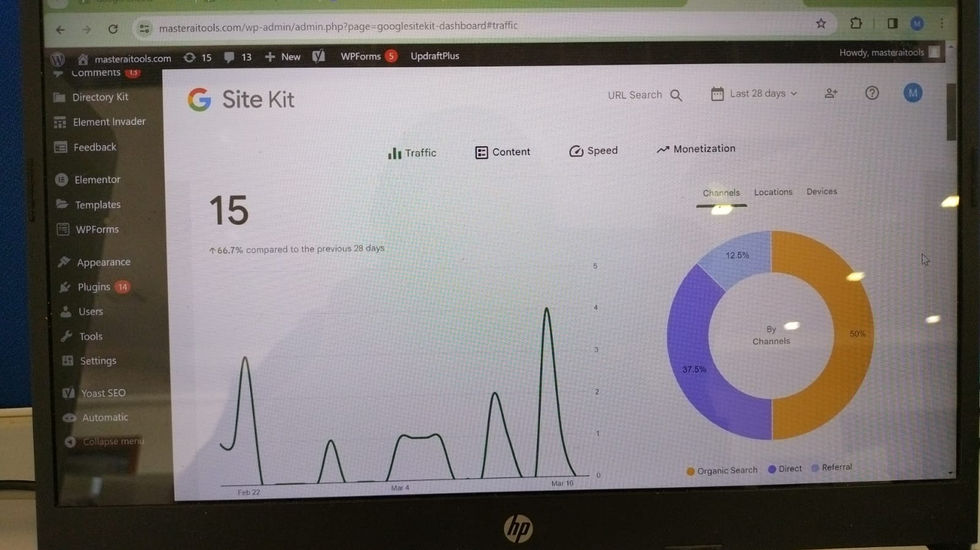This screenshot has height=550, width=980.
Task: Open the browser extensions puzzle icon
Action: [x=856, y=23]
